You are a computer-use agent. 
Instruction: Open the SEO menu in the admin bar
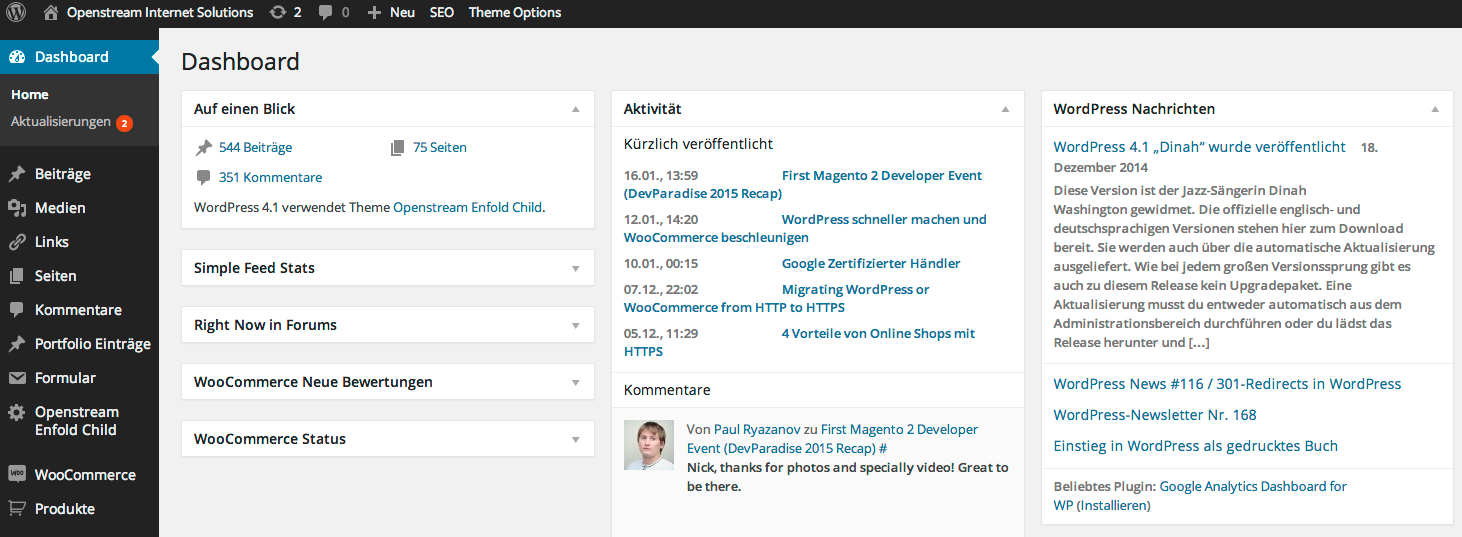[441, 13]
